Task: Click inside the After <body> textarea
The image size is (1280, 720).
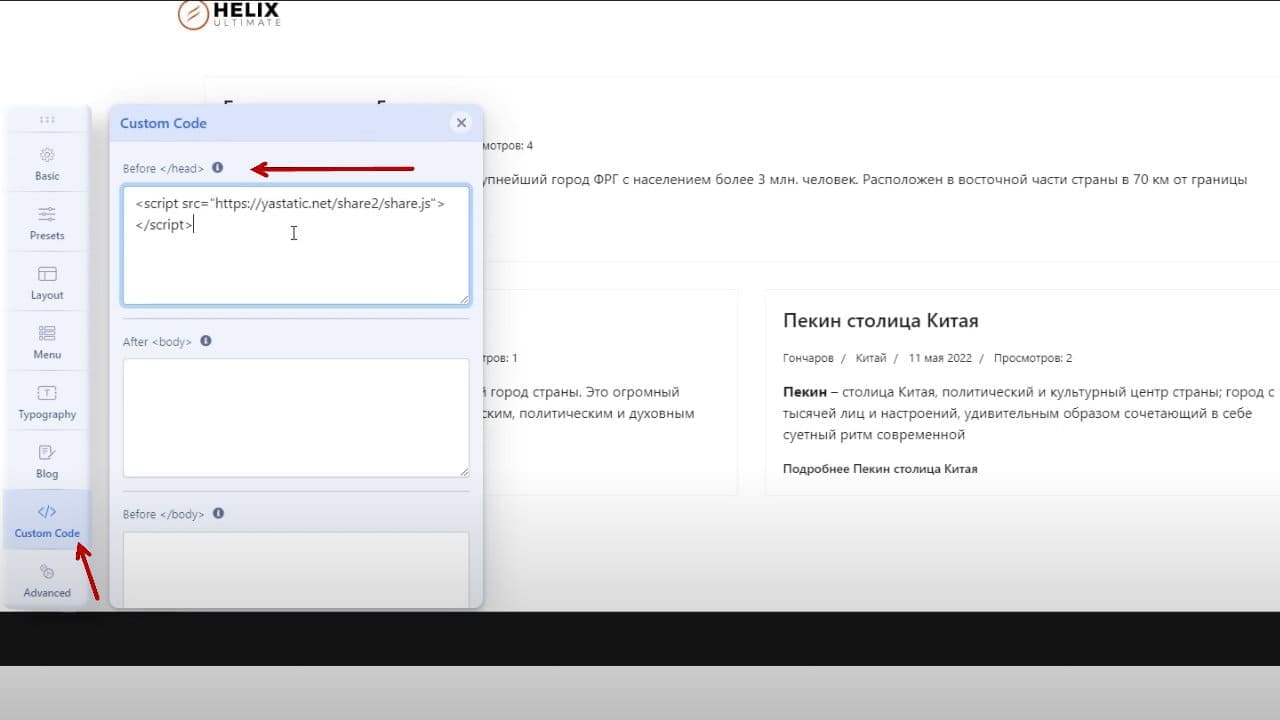Action: pos(296,418)
